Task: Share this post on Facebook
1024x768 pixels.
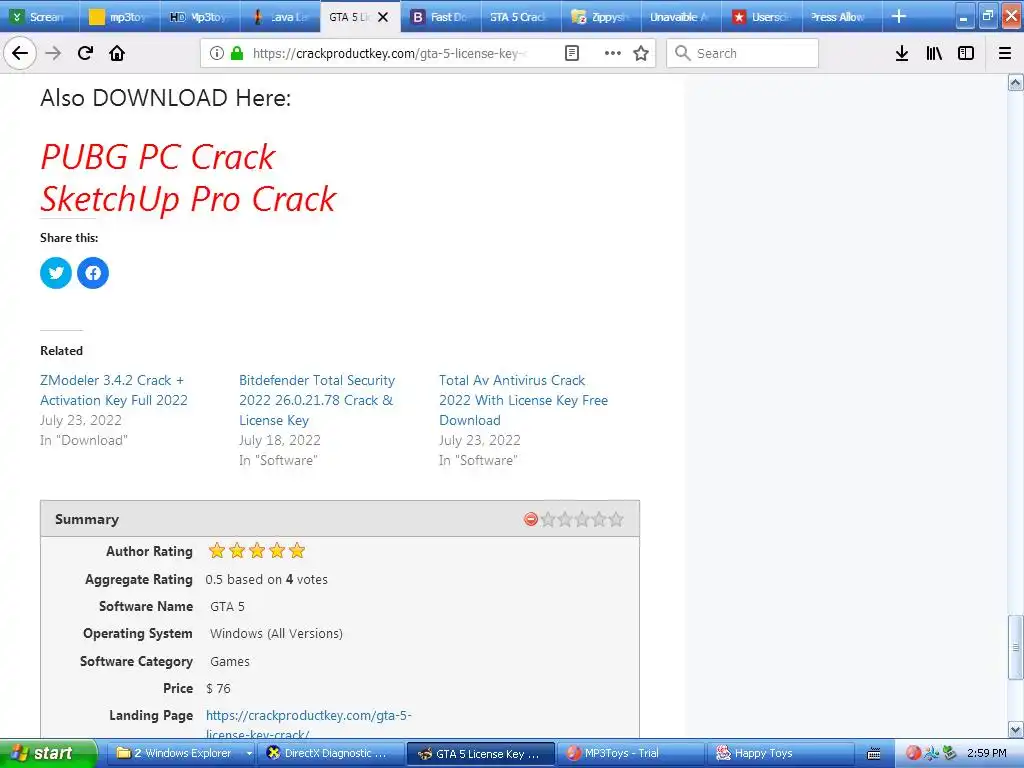Action: (x=93, y=273)
